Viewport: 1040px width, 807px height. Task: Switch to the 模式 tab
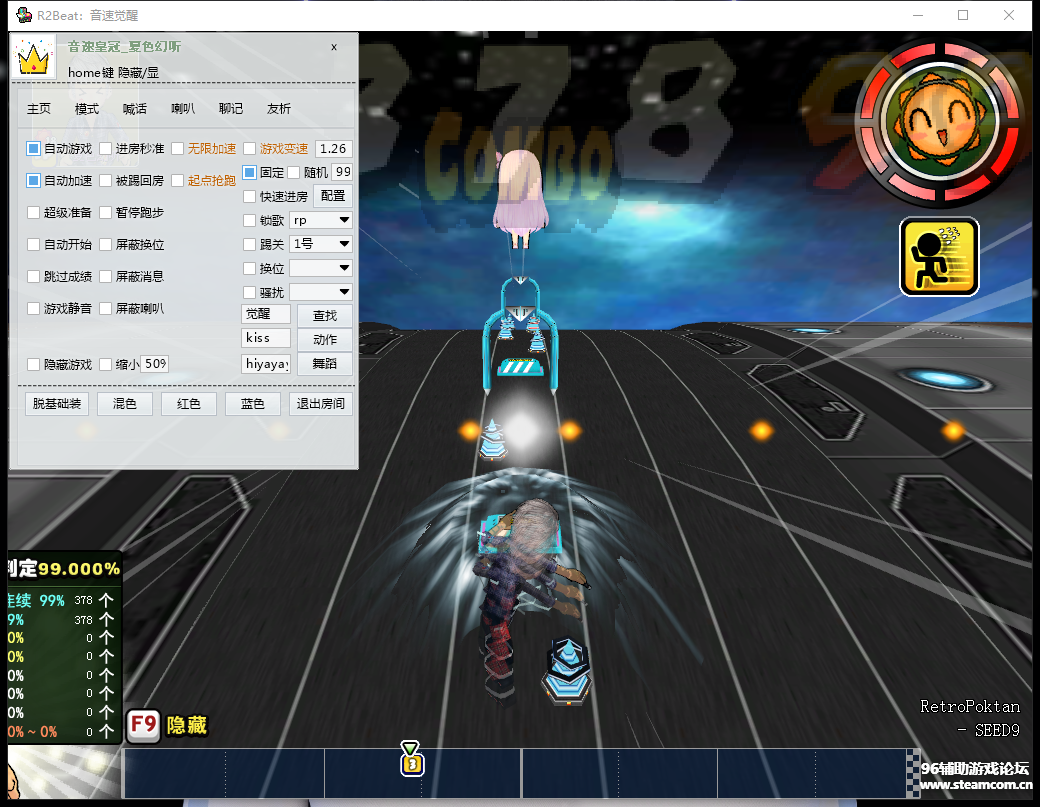[86, 108]
